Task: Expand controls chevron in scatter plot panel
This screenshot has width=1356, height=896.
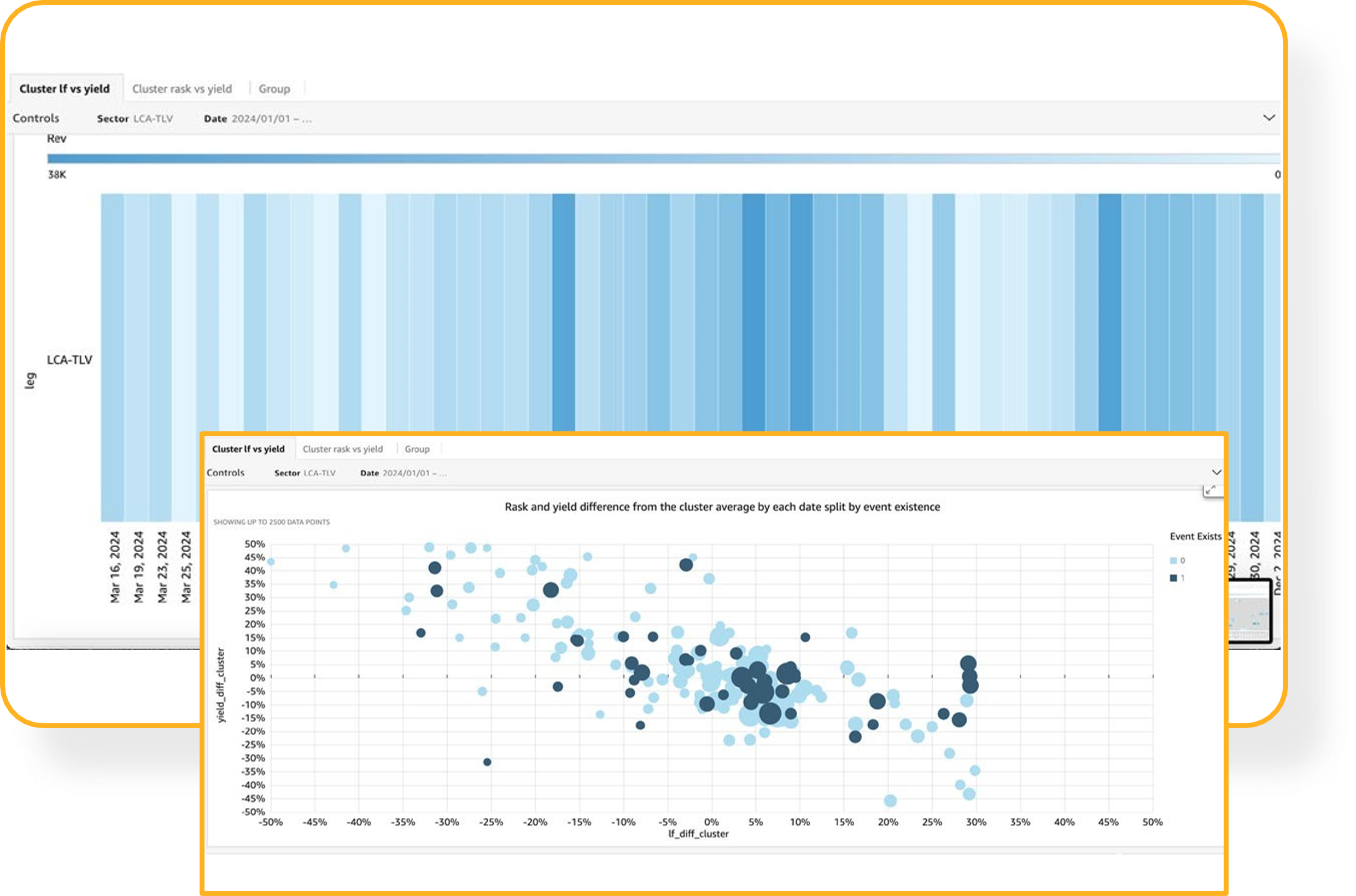Action: click(x=1217, y=472)
